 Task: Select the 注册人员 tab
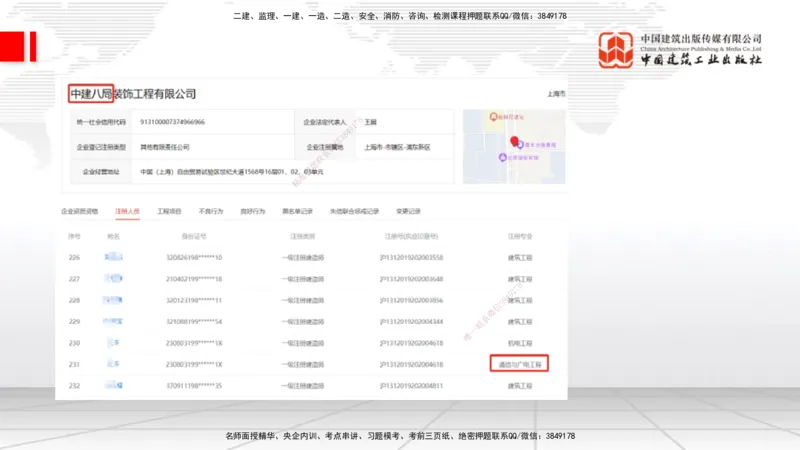[x=128, y=211]
